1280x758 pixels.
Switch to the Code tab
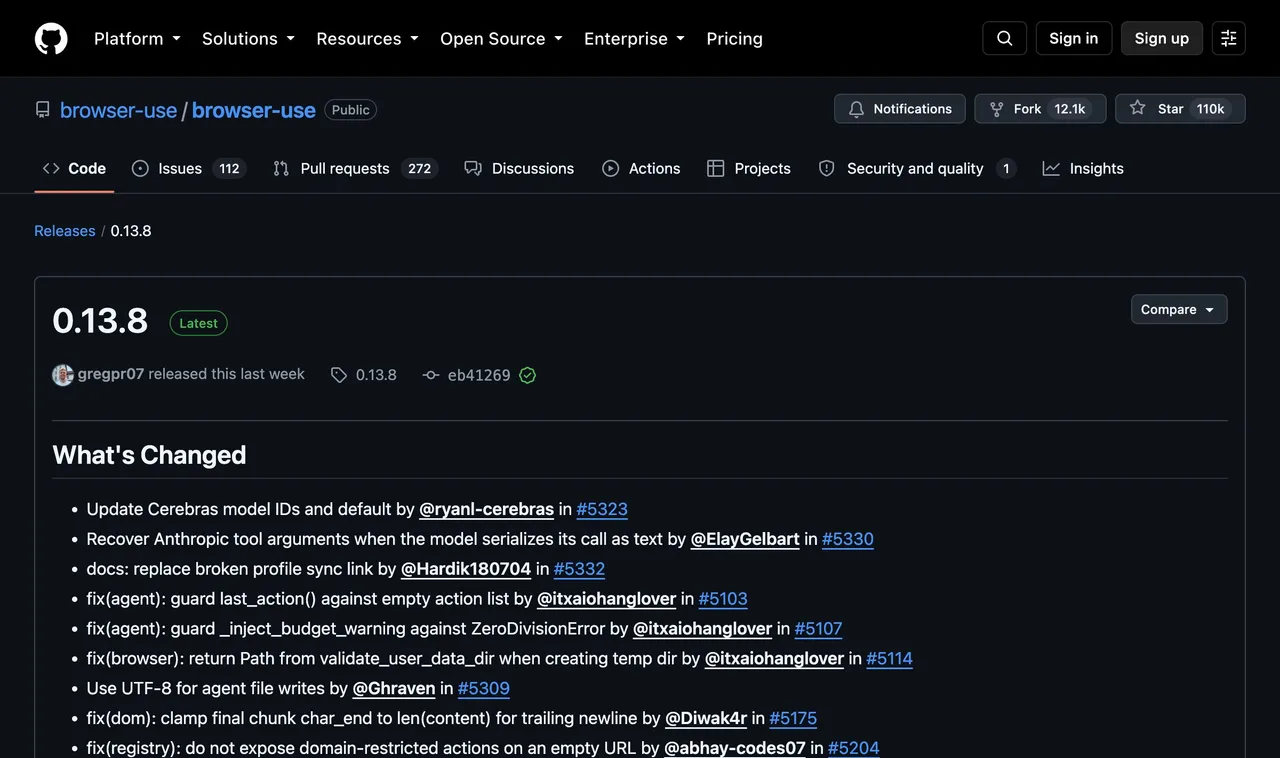(x=74, y=168)
